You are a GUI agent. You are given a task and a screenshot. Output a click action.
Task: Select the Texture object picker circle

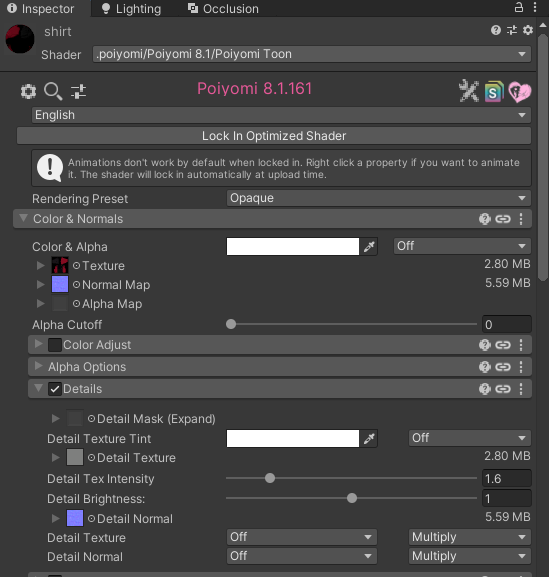coord(76,266)
